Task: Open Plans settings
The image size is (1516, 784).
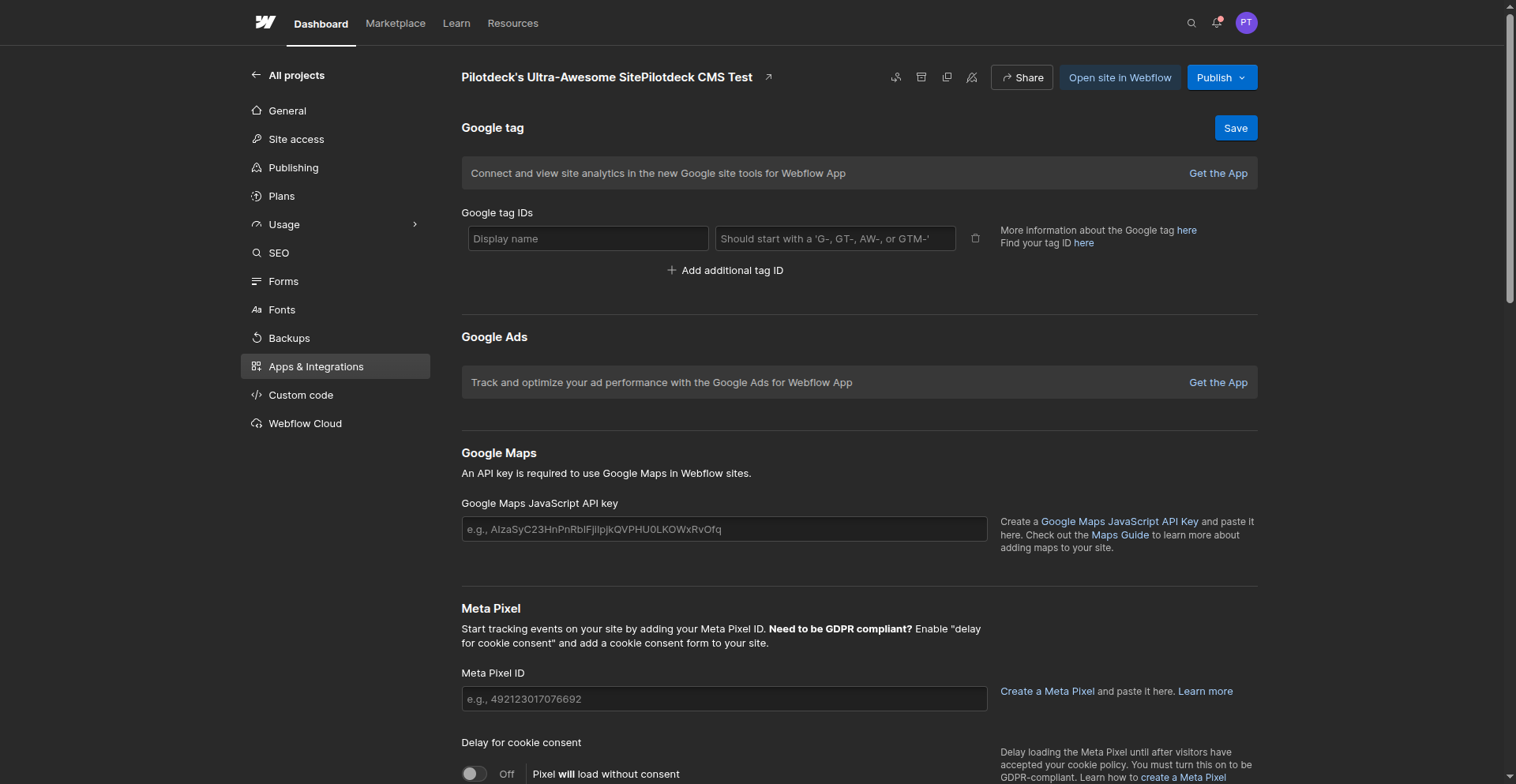Action: click(x=336, y=196)
